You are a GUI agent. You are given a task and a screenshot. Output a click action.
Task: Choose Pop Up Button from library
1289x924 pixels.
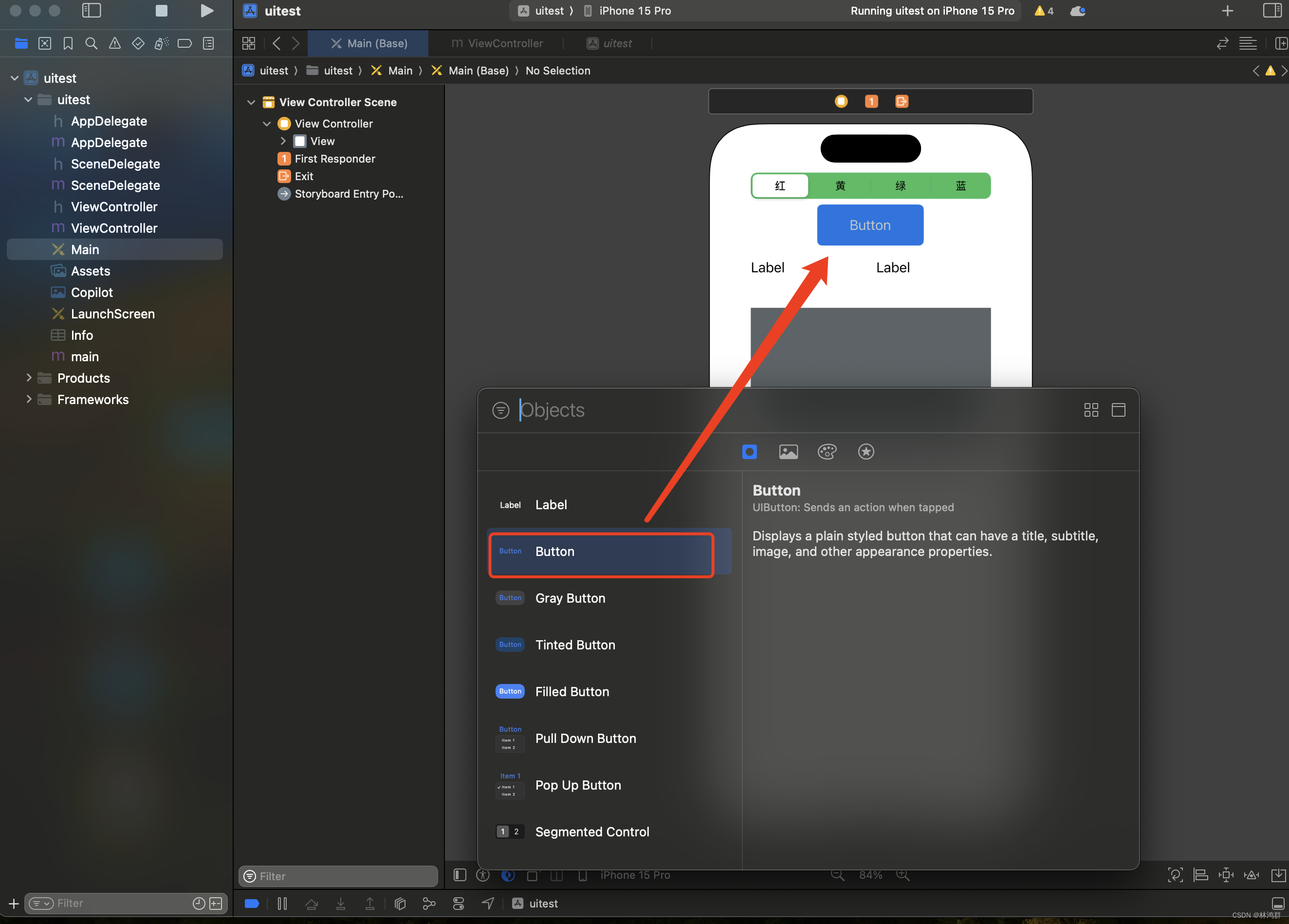[x=609, y=785]
